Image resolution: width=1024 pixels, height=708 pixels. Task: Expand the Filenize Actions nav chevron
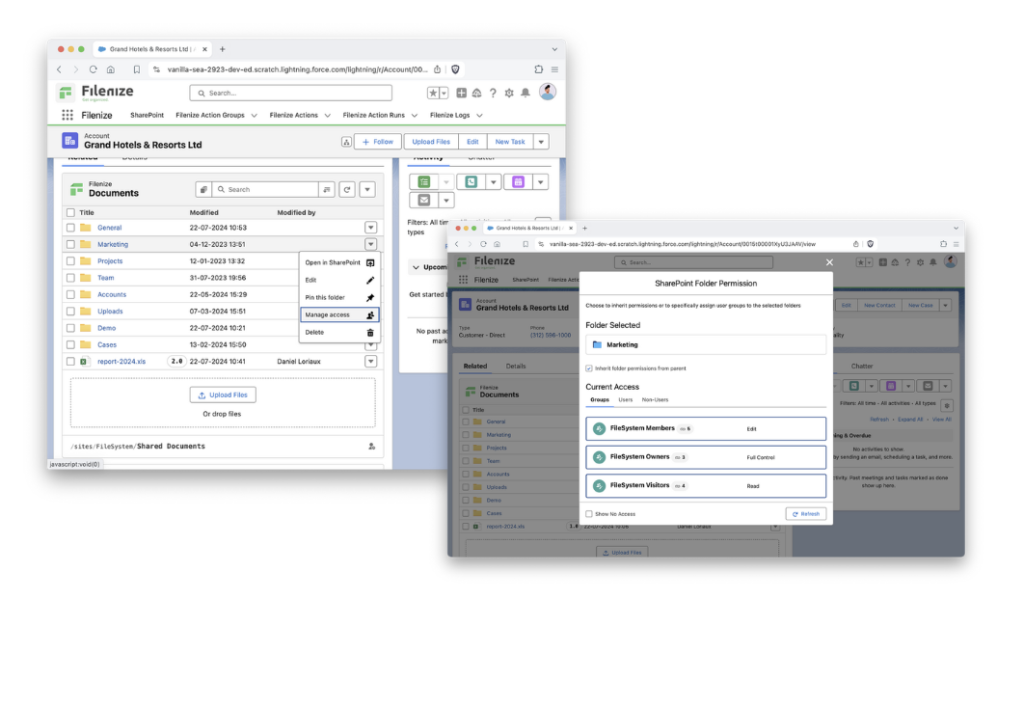coord(327,116)
